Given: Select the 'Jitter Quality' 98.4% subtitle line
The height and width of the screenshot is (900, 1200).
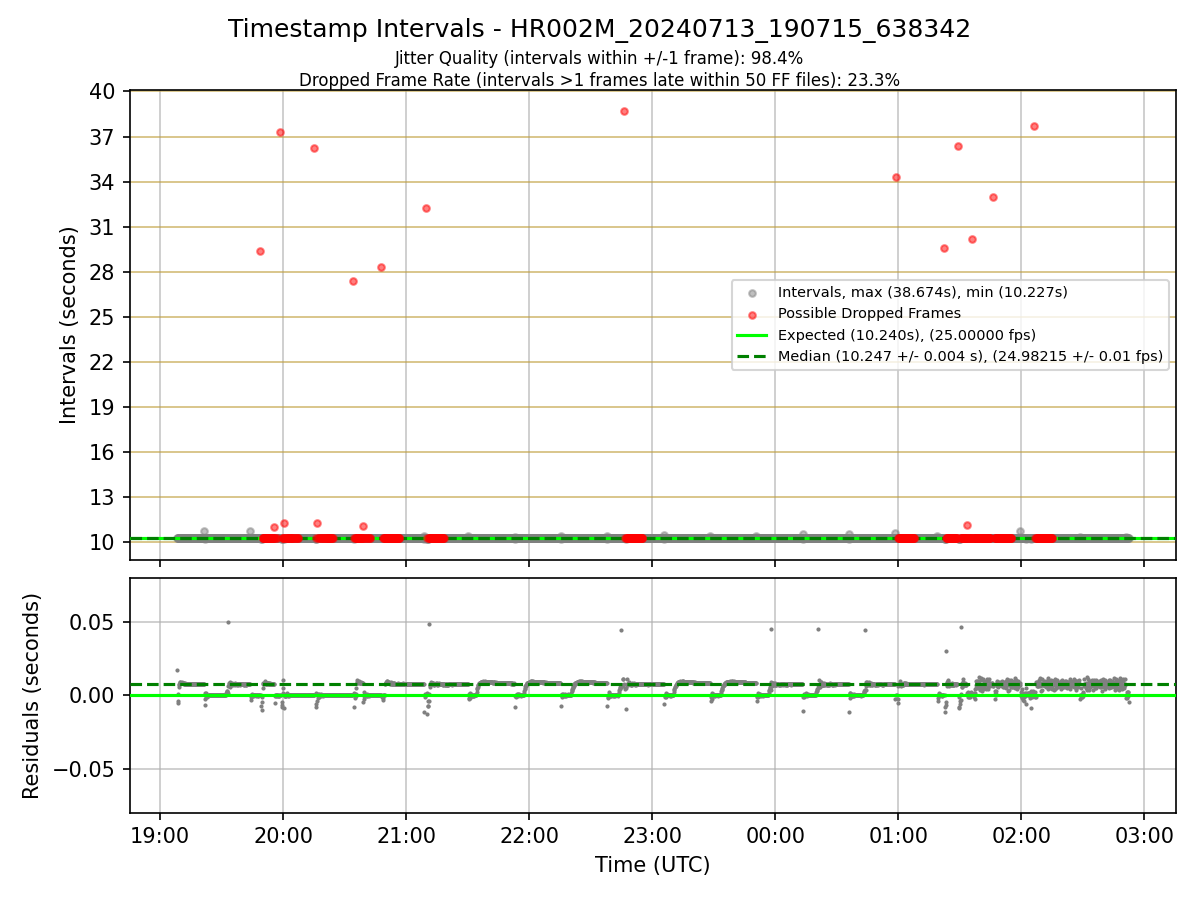Looking at the screenshot, I should pos(599,58).
